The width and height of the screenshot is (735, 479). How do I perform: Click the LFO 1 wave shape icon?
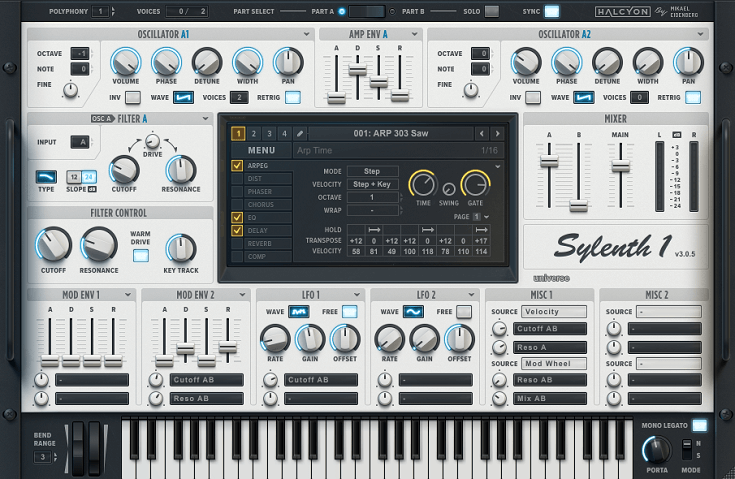pos(299,312)
